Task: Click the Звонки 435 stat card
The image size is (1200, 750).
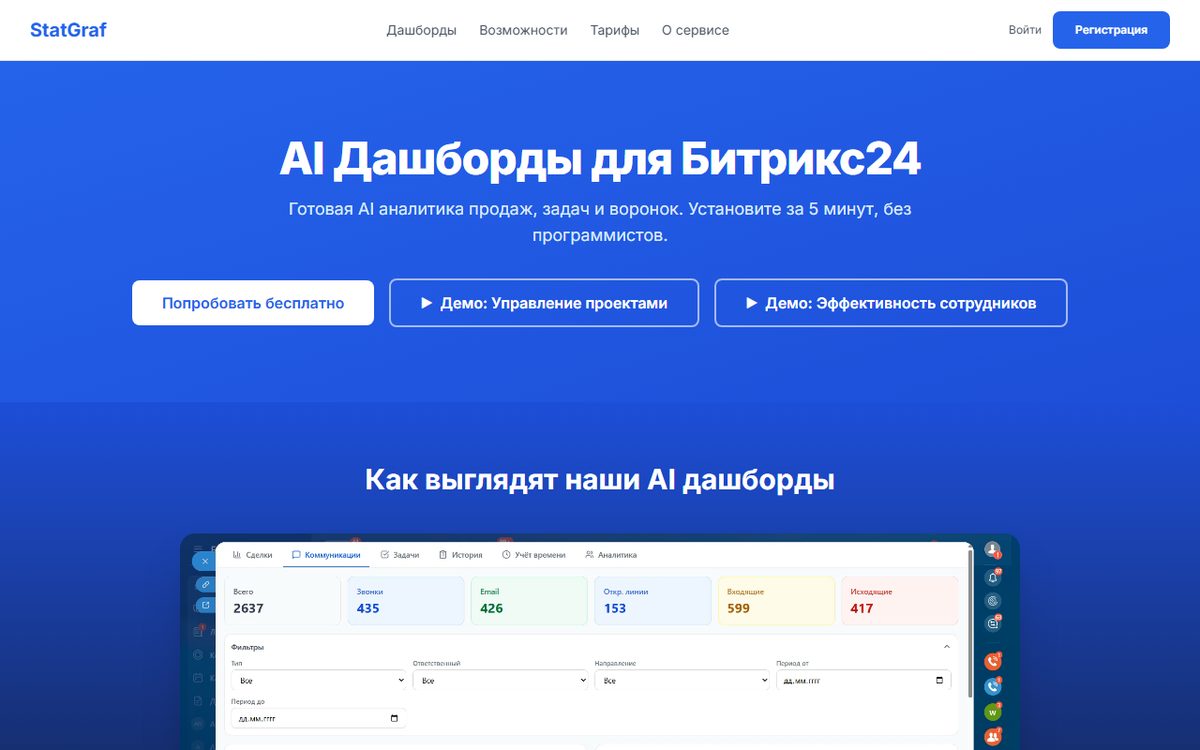Action: [406, 601]
